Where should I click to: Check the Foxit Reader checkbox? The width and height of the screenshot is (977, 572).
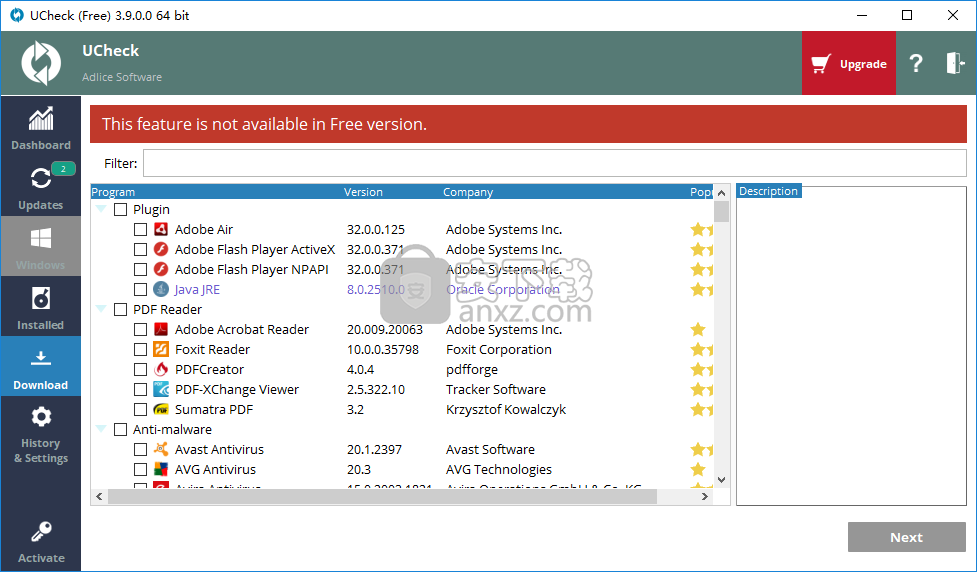coord(140,349)
